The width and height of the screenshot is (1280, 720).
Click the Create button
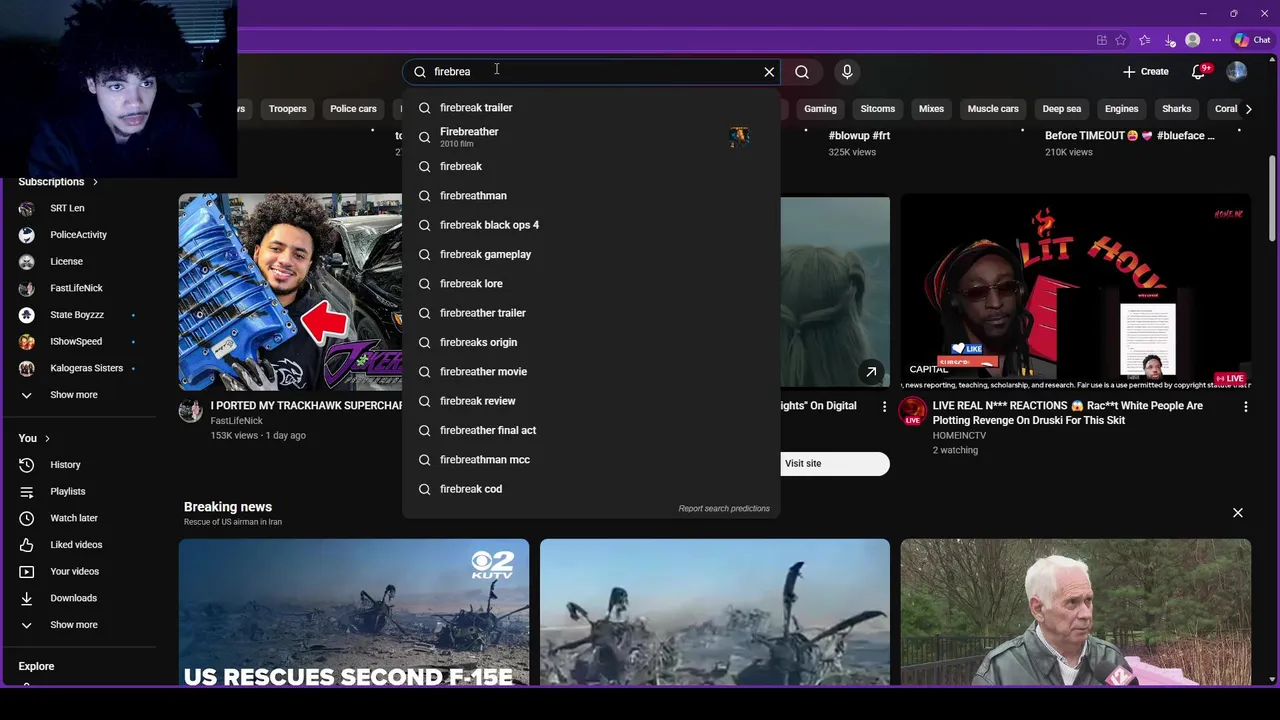1145,72
